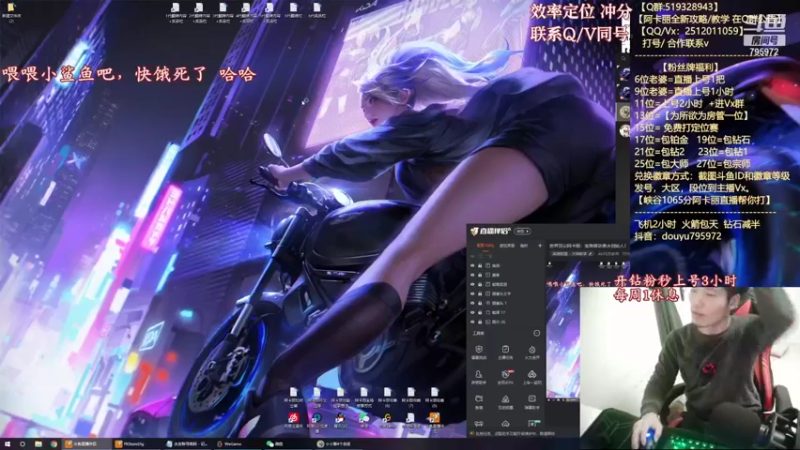The width and height of the screenshot is (800, 450).
Task: Toggle the lock on the first source row
Action: [x=480, y=266]
